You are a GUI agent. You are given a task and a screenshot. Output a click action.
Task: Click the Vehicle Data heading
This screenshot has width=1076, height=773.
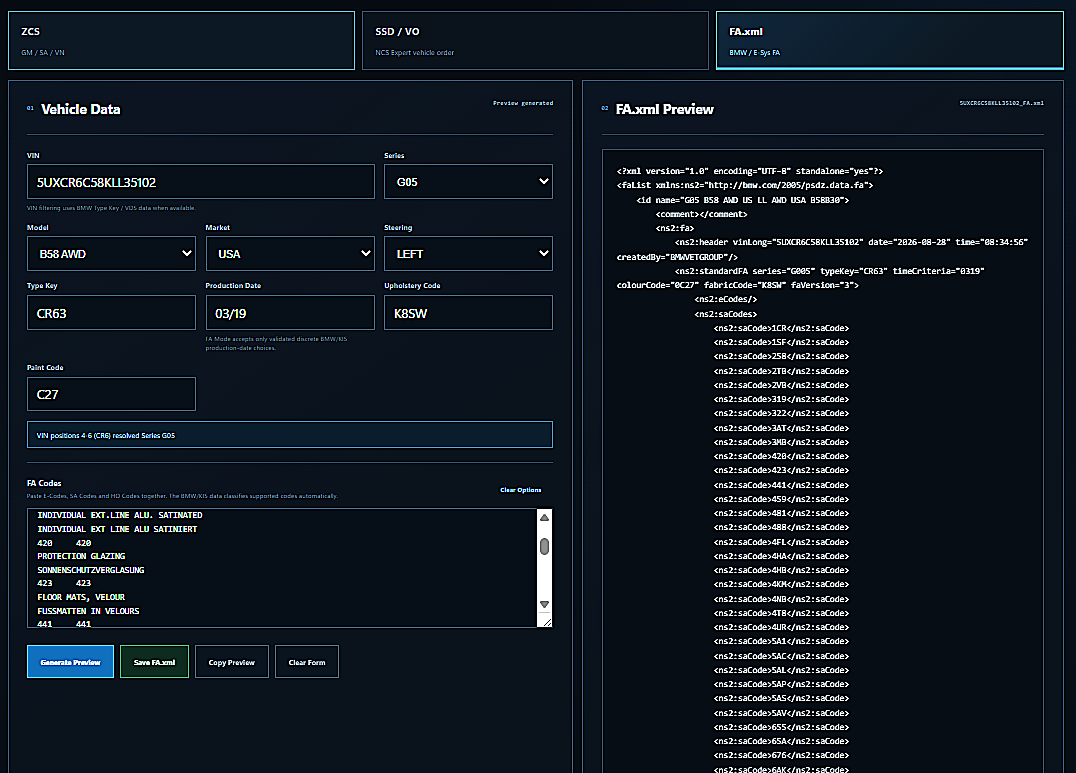[80, 109]
